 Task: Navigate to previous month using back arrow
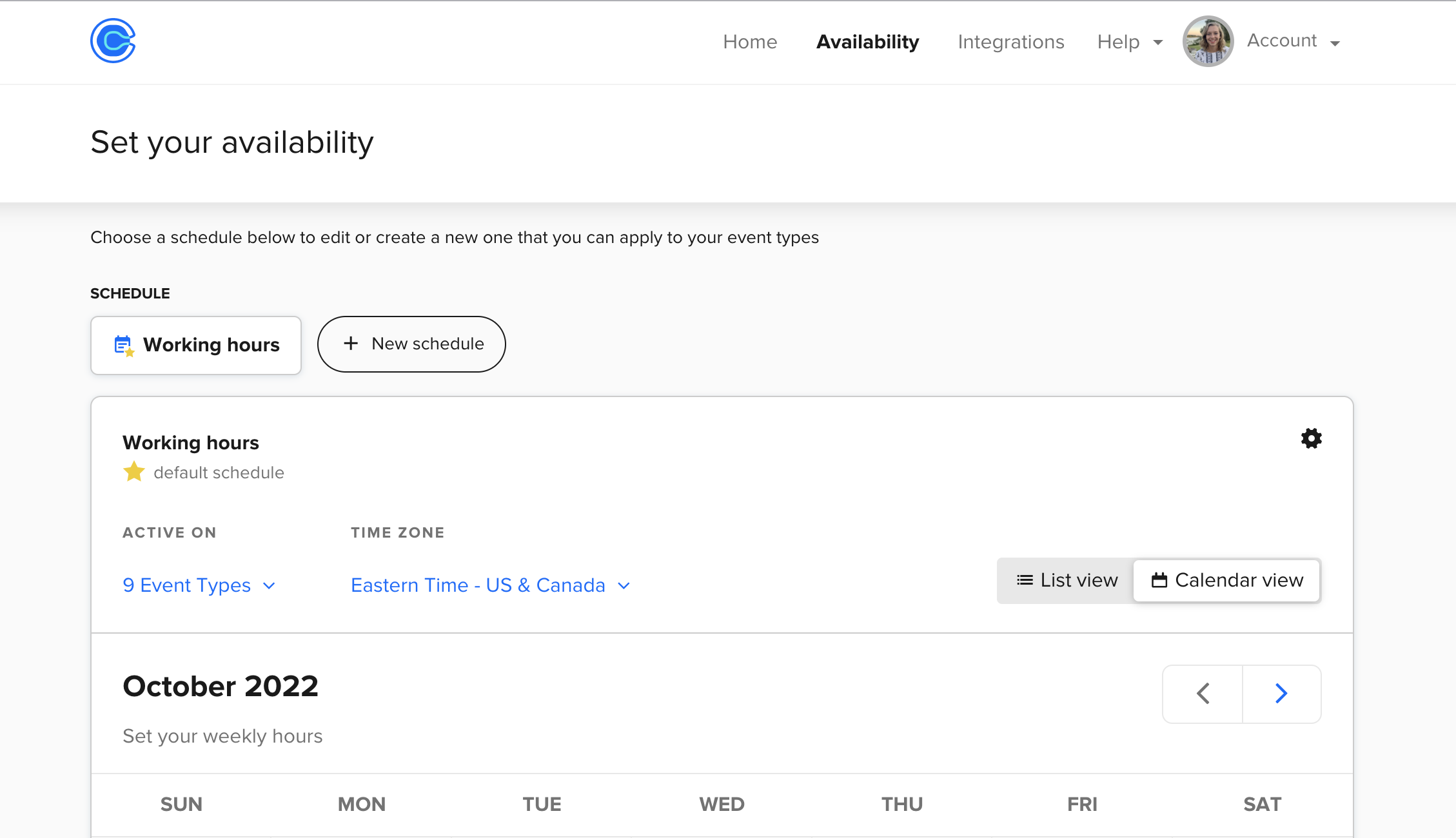coord(1203,693)
